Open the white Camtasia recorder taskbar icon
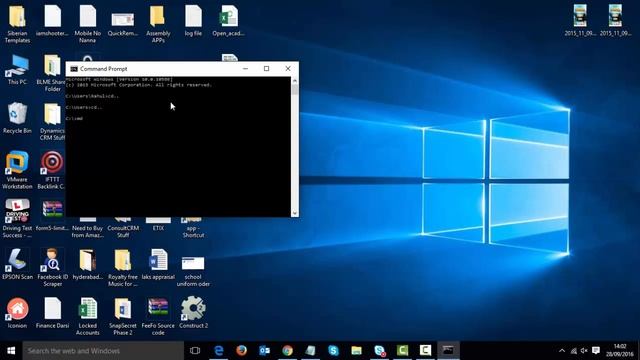The image size is (640, 360). pos(425,350)
